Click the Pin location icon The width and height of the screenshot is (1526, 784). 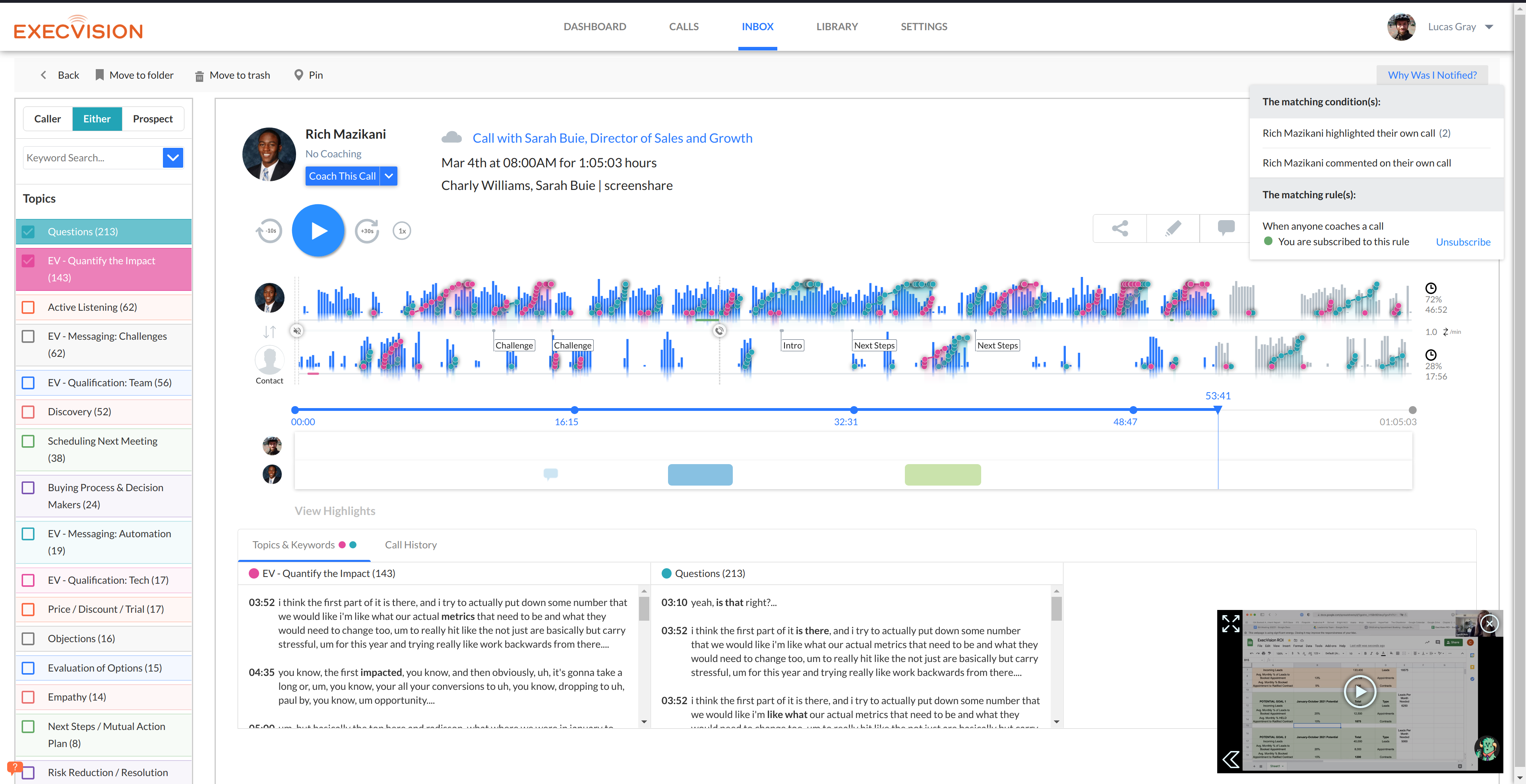pos(298,75)
